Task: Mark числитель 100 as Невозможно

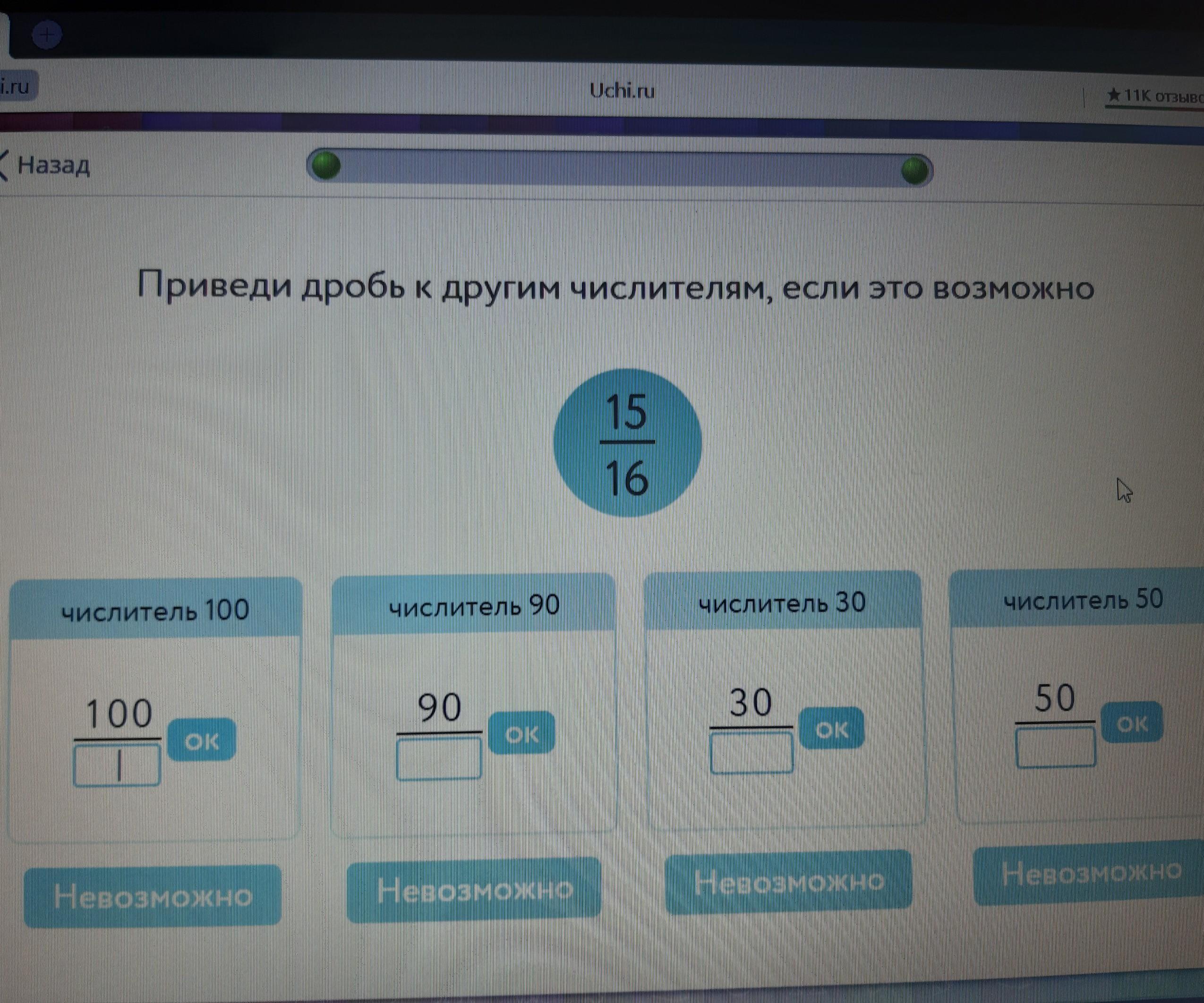Action: coord(153,896)
